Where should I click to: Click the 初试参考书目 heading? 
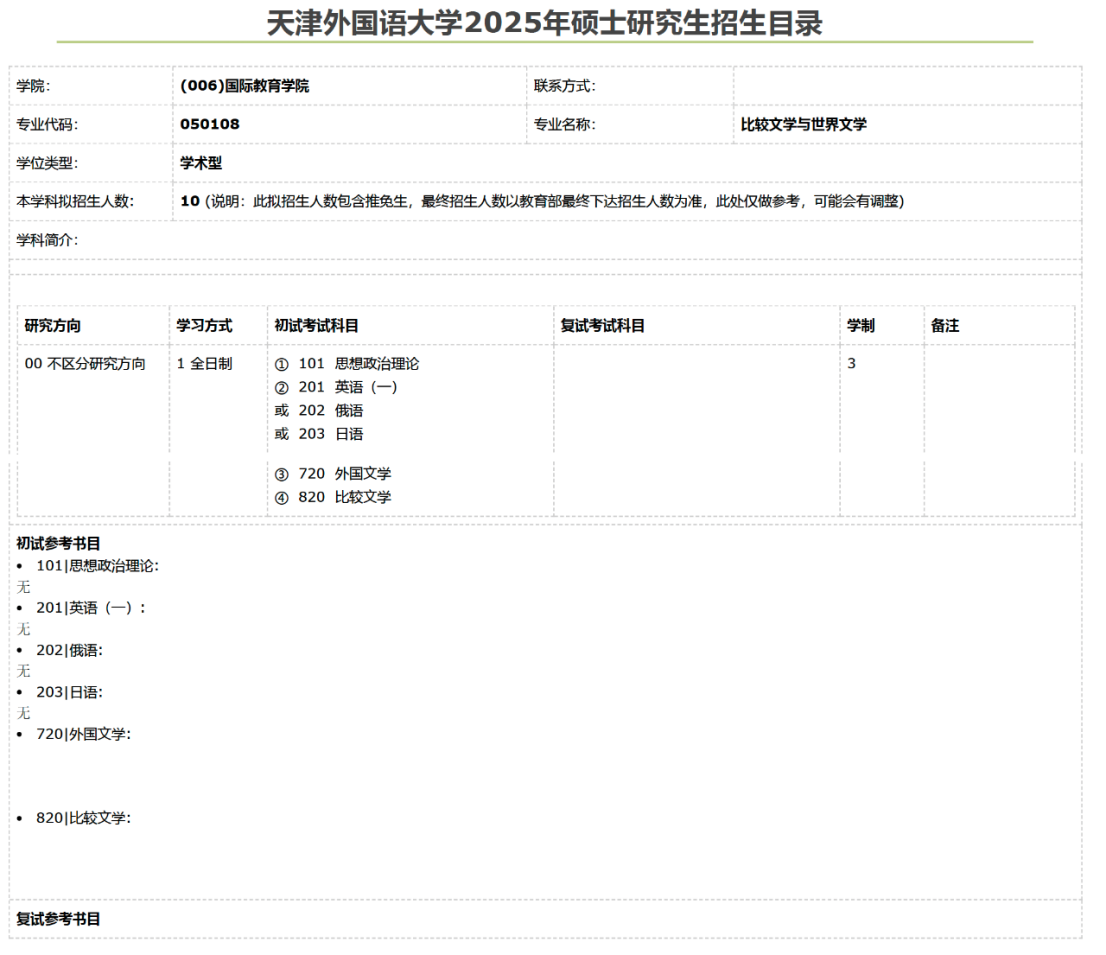pyautogui.click(x=59, y=543)
